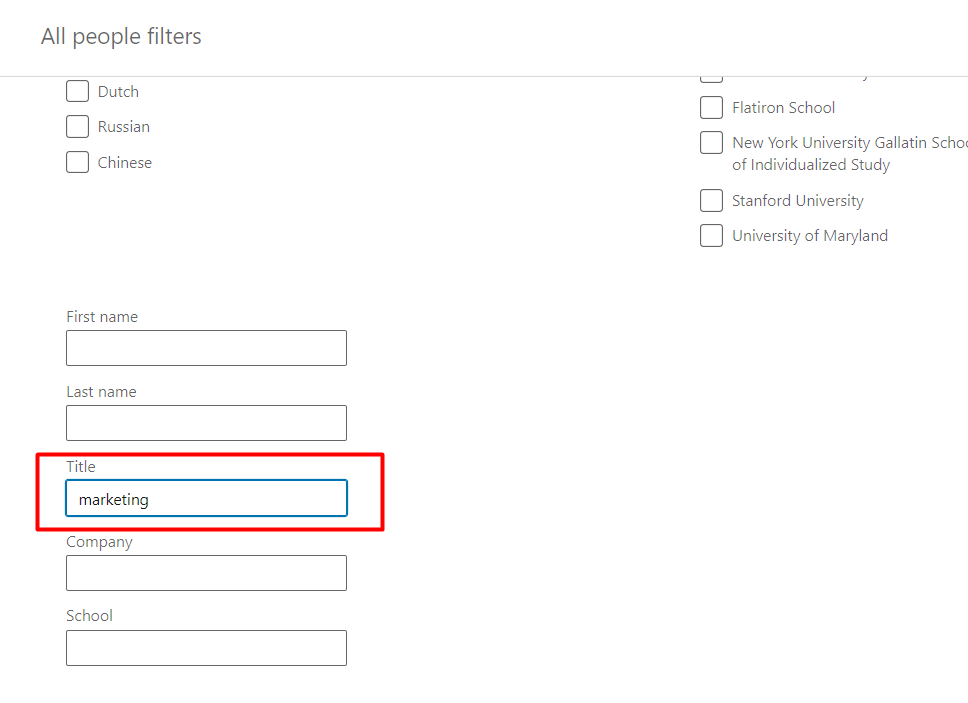The image size is (968, 703).
Task: Click the All people filters heading
Action: coord(121,37)
